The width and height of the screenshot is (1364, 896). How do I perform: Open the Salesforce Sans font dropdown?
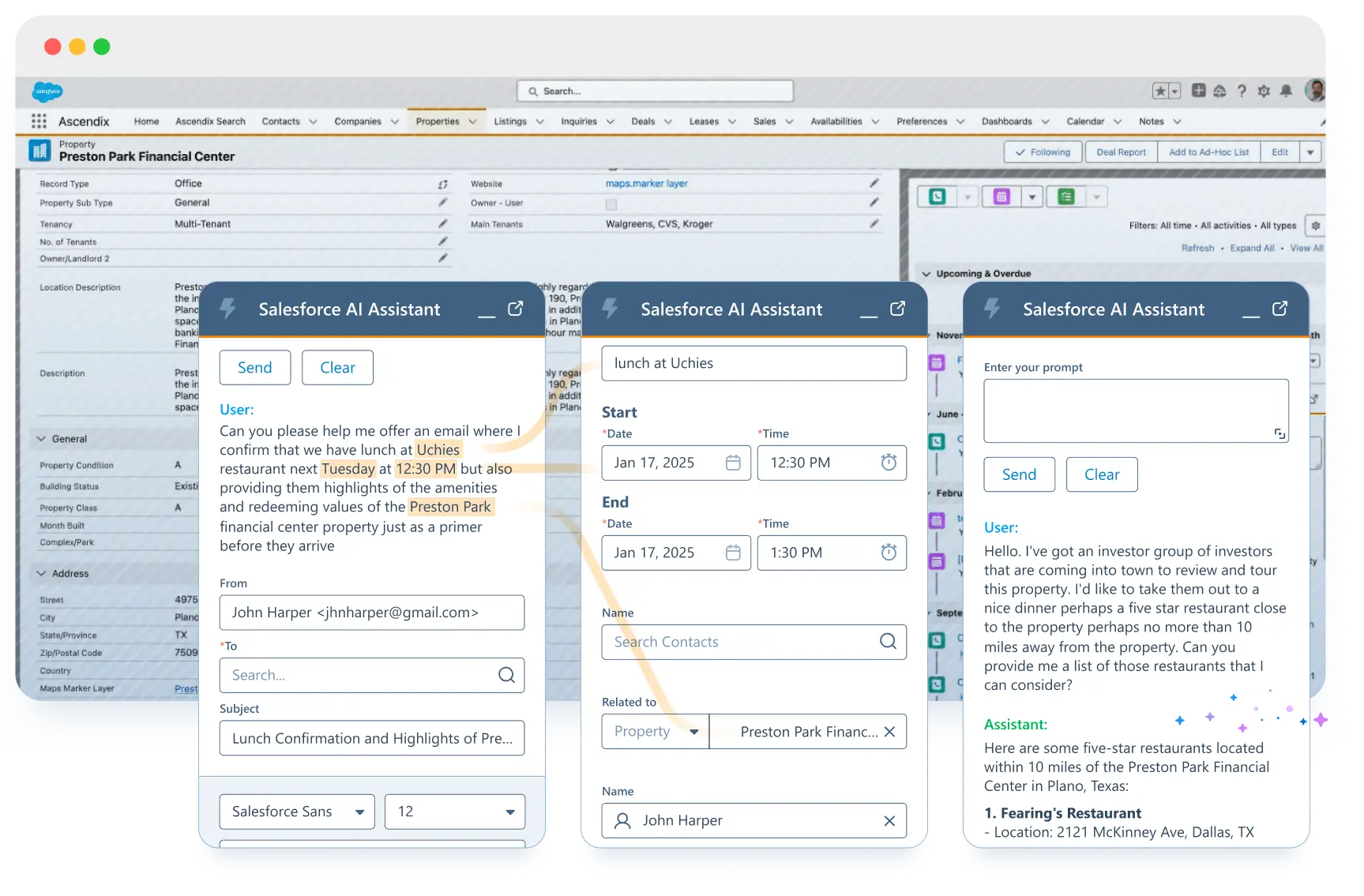(297, 812)
